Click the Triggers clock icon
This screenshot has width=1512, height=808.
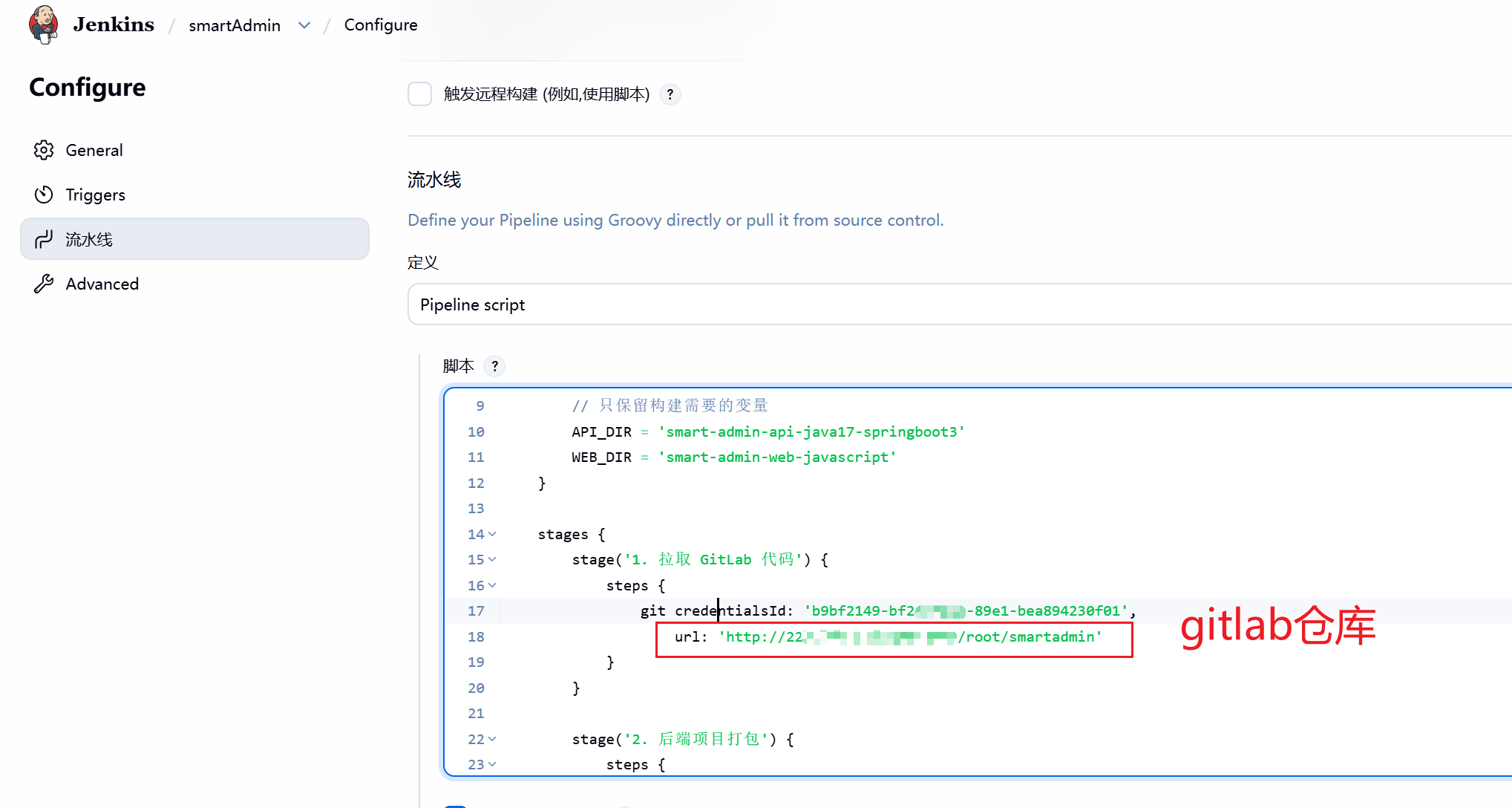(x=44, y=195)
